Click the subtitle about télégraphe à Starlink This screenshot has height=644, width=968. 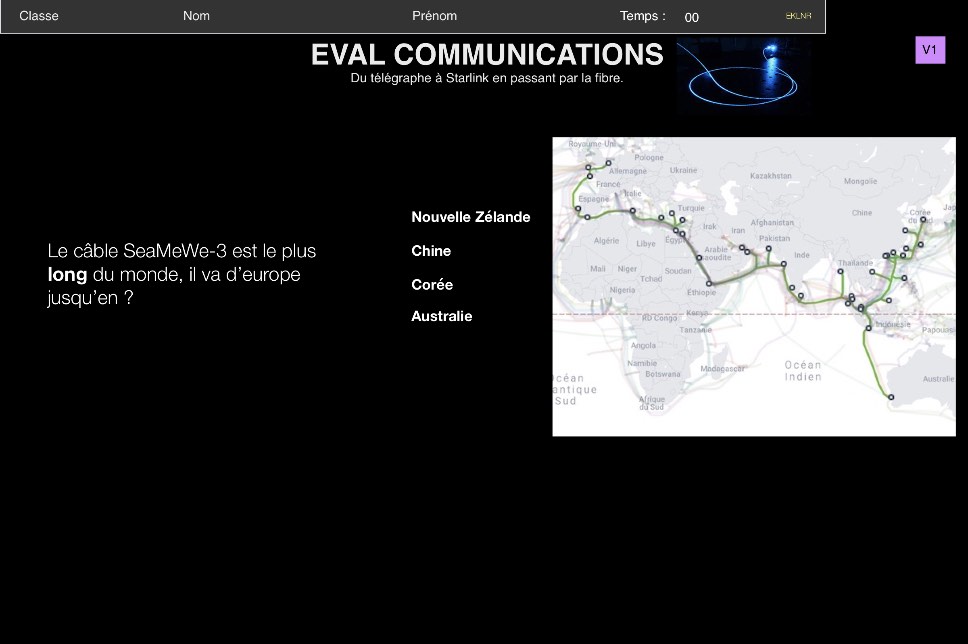(x=487, y=78)
